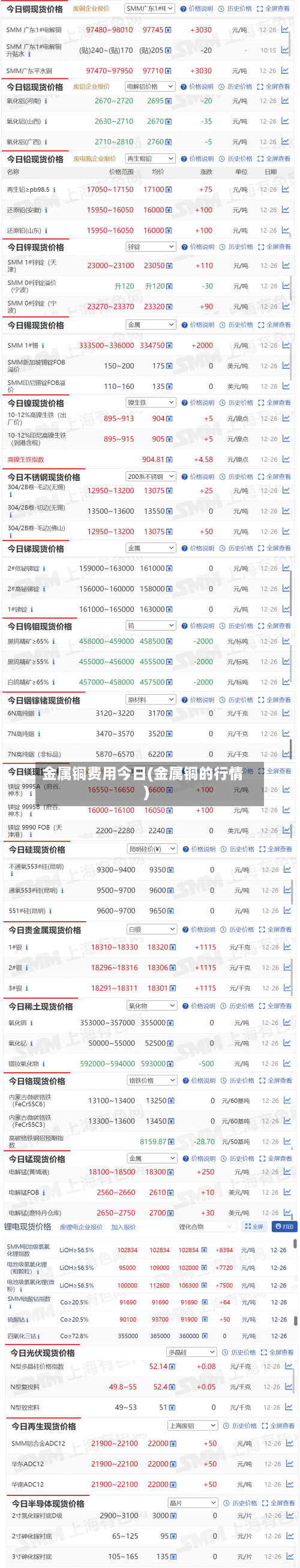Open trend chart for 高镍生铁指数 row
This screenshot has height=1568, width=300.
coord(286,460)
